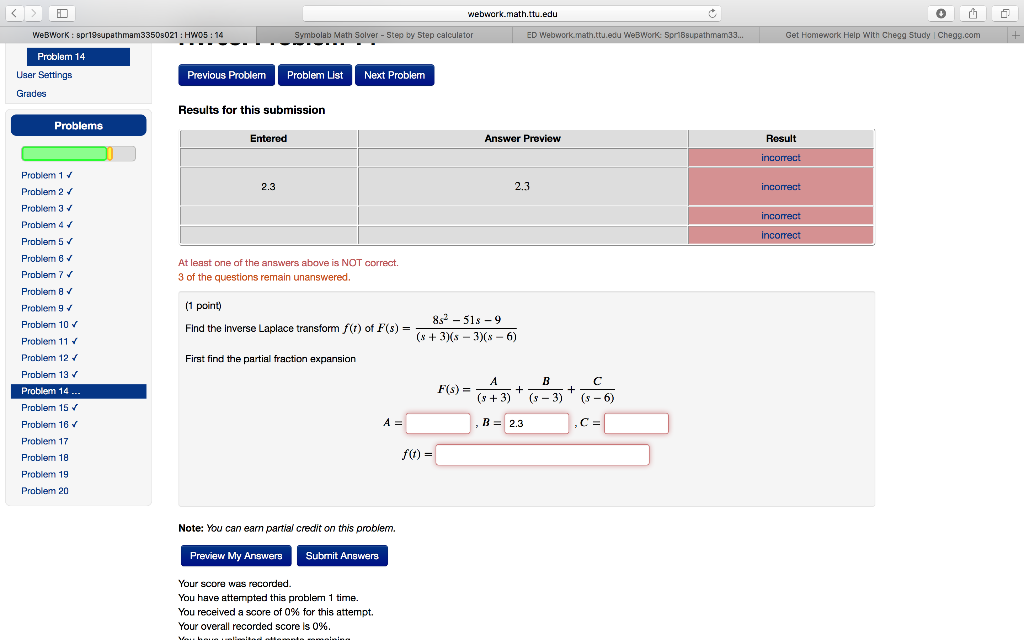Preview My Answers before submitting
The width and height of the screenshot is (1024, 640).
235,555
